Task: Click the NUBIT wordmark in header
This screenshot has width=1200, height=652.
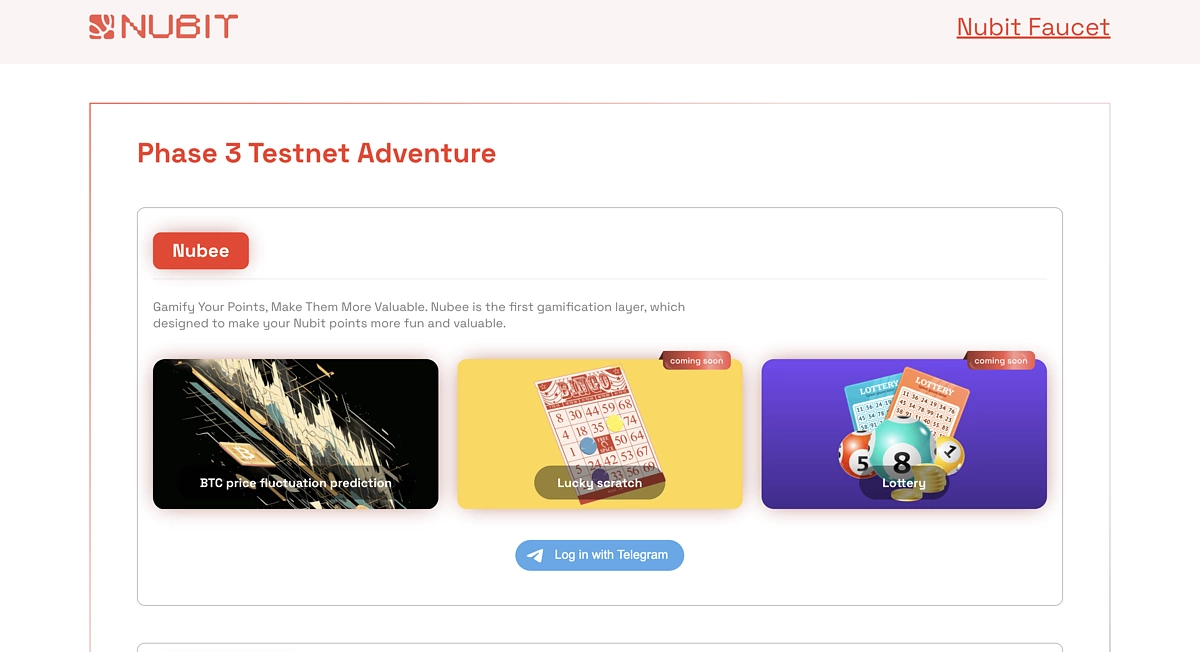Action: tap(179, 26)
